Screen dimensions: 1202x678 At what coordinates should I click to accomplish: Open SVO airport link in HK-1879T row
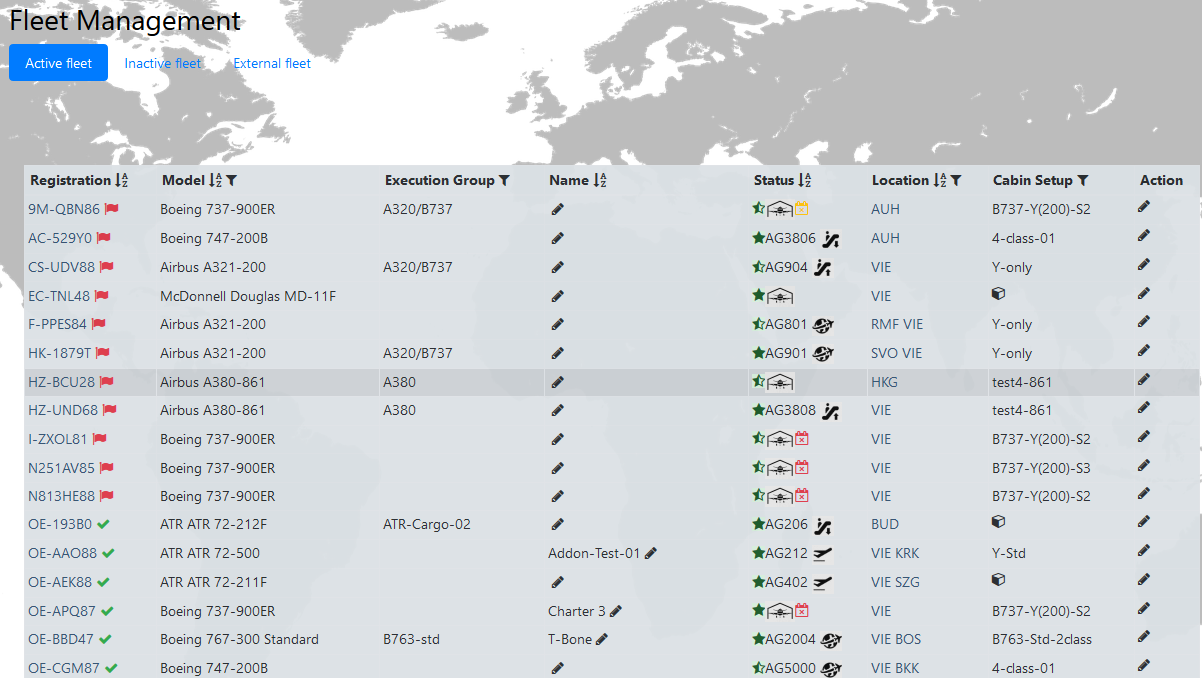885,353
